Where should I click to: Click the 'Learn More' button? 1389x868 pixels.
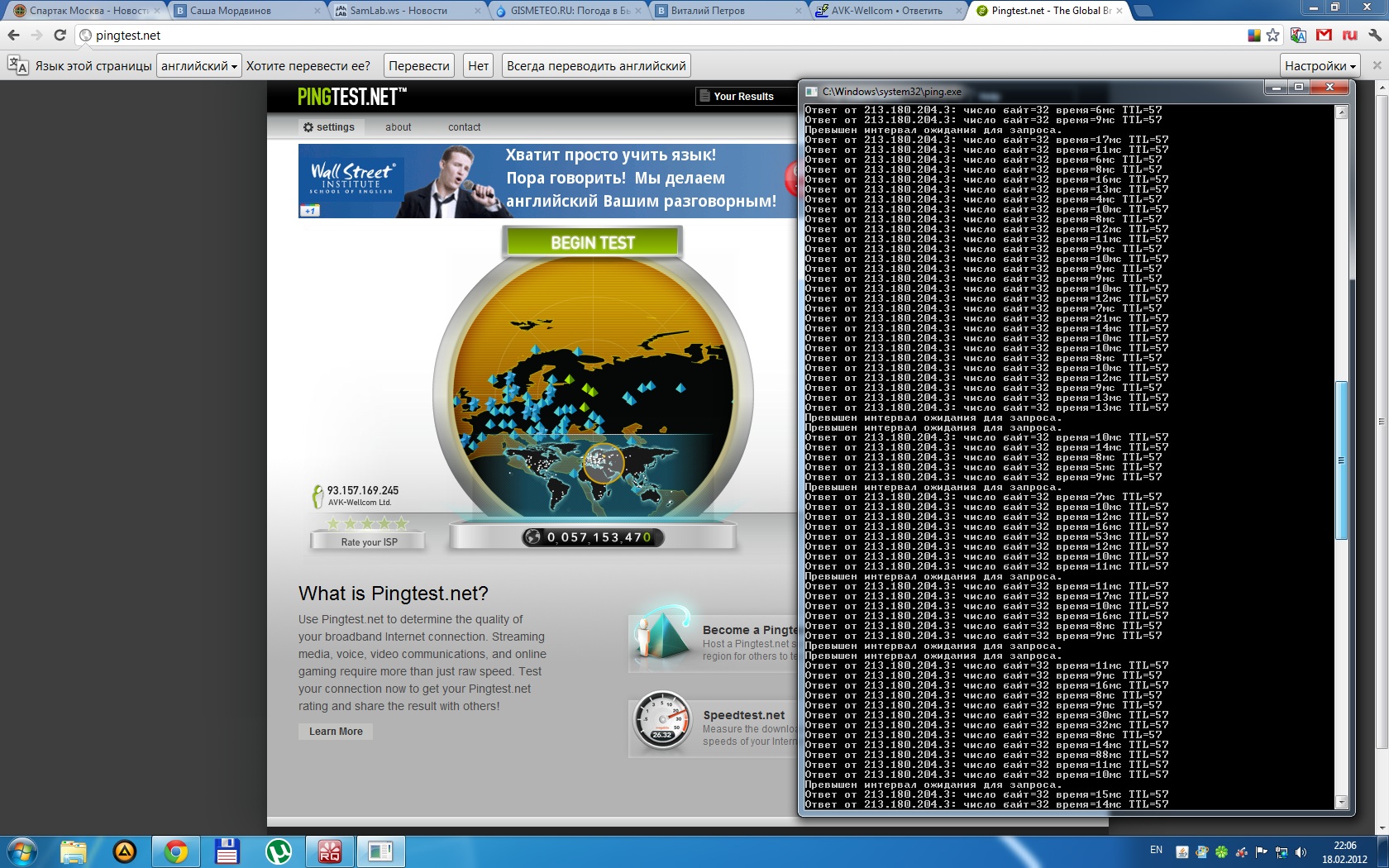(336, 732)
